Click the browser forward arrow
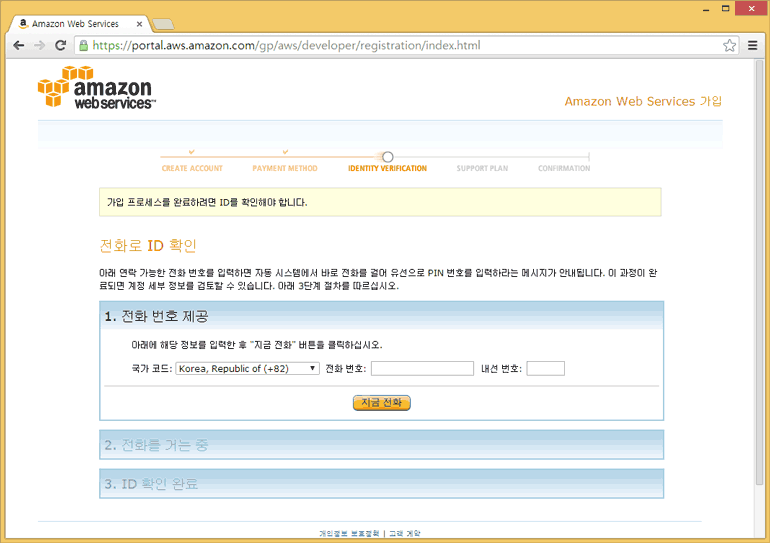The height and width of the screenshot is (543, 770). pyautogui.click(x=39, y=45)
